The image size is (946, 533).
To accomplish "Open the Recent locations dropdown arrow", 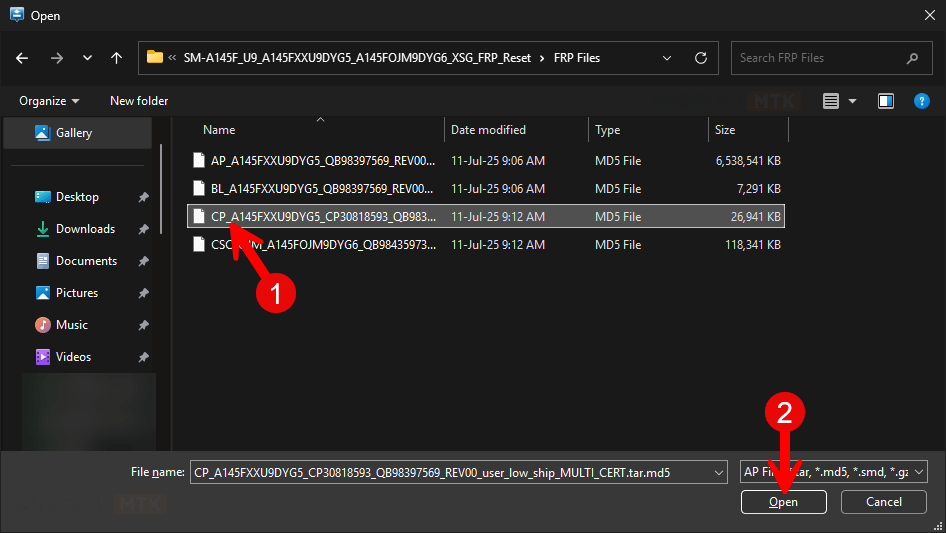I will click(88, 58).
